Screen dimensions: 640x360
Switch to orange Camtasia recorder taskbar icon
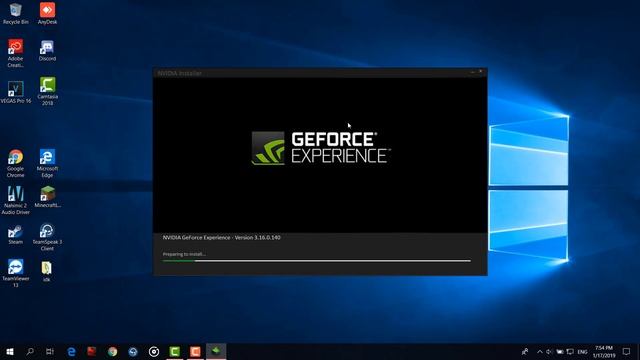click(195, 351)
